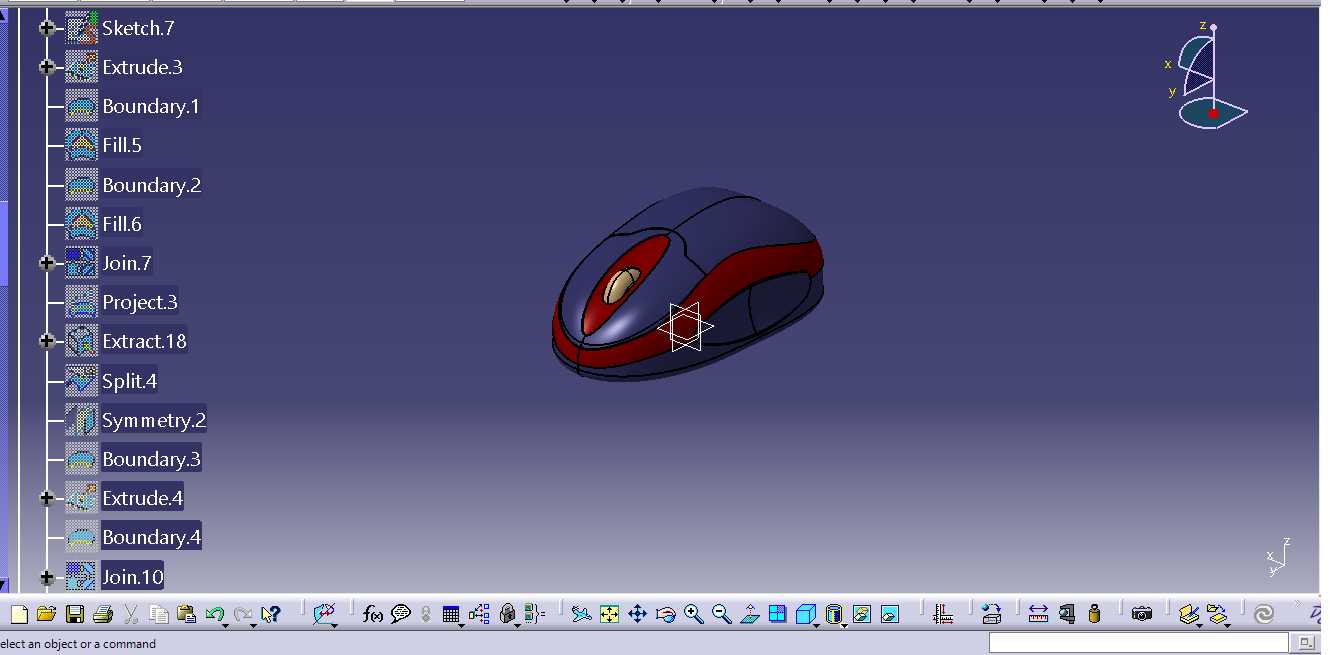
Task: Toggle the Hide/Show icon
Action: (x=862, y=614)
